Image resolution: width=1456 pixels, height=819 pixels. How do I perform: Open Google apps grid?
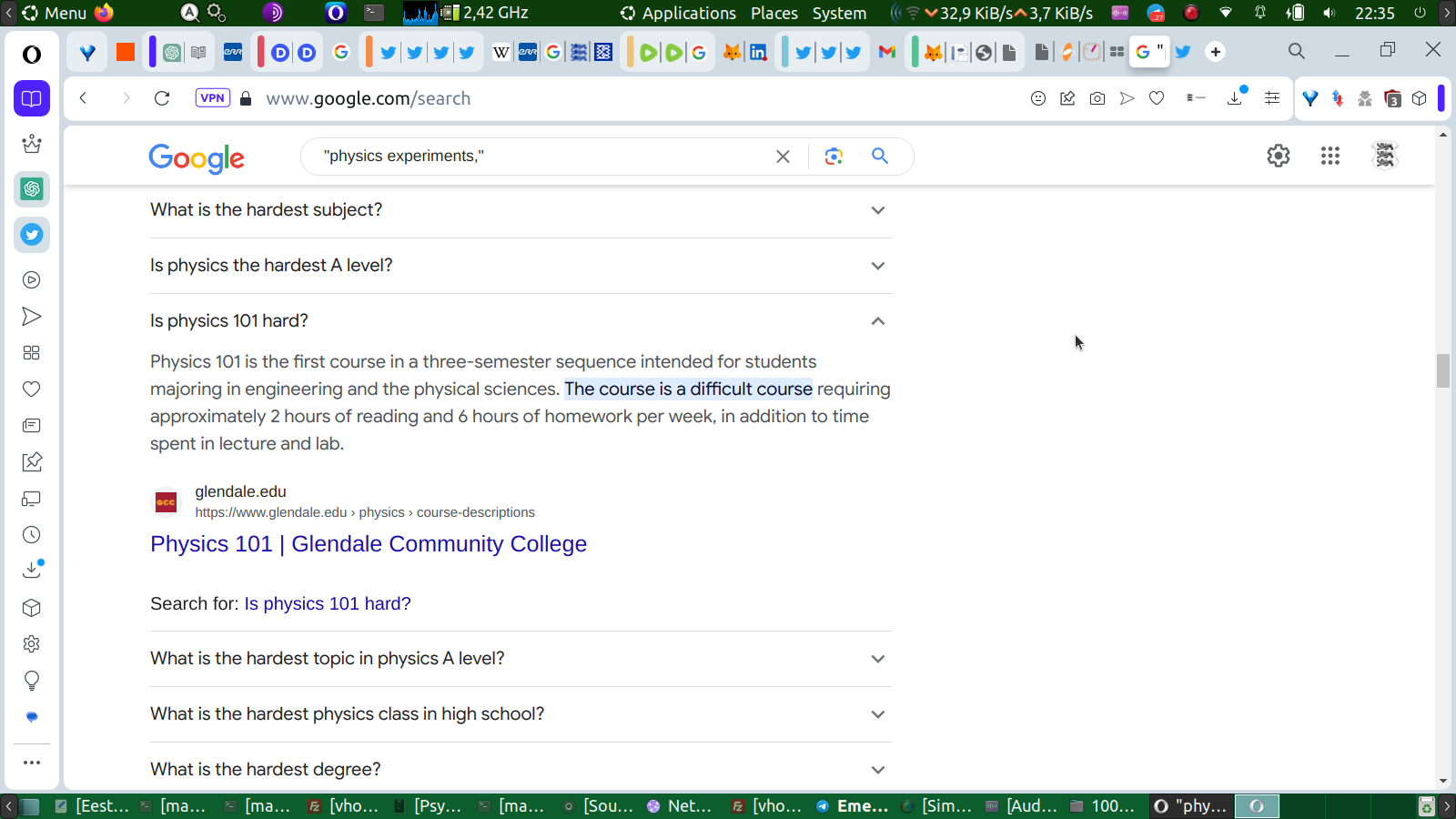pos(1330,157)
